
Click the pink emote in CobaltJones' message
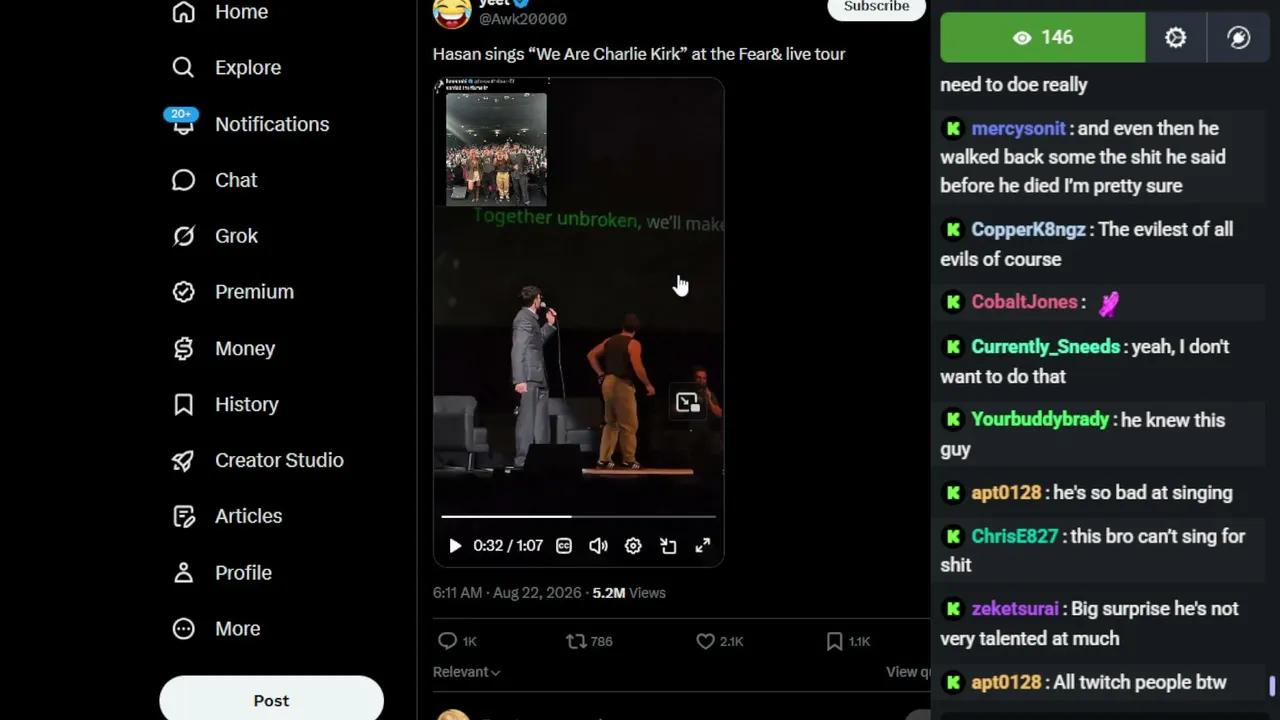[1109, 303]
